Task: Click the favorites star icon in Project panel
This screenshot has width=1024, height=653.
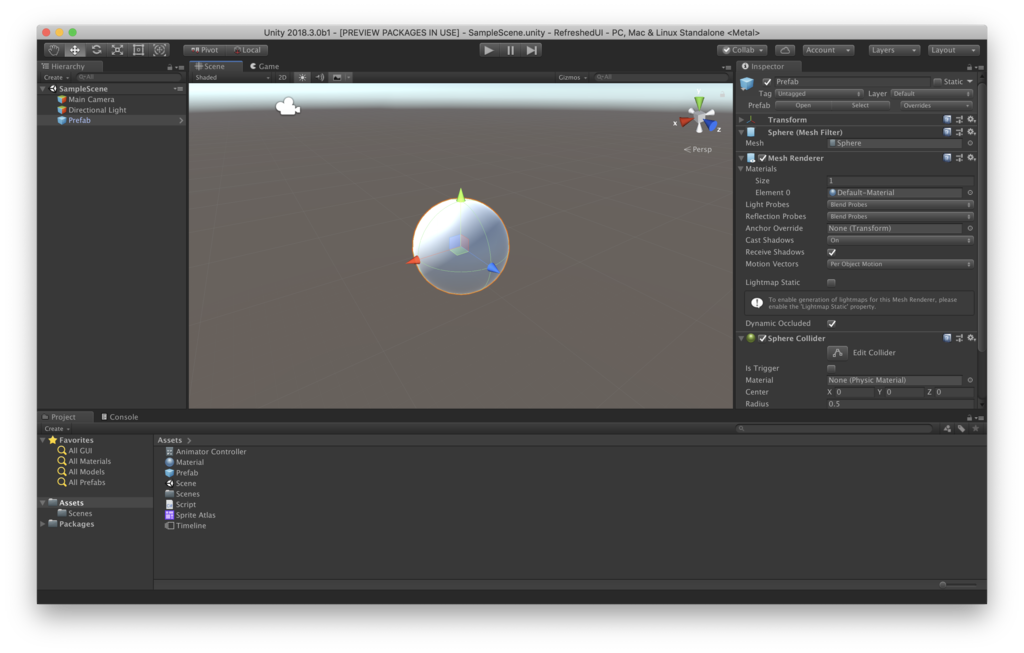Action: click(x=976, y=428)
